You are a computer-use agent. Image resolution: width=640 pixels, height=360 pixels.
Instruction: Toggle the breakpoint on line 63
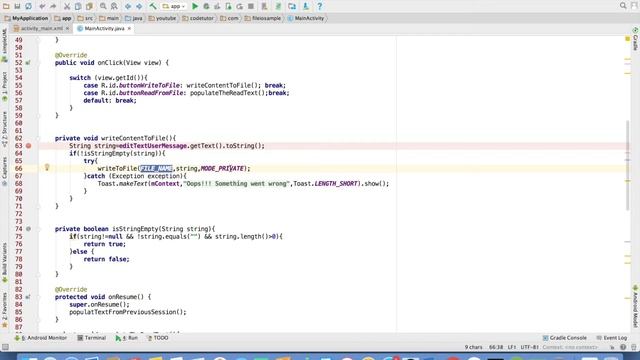(29, 146)
